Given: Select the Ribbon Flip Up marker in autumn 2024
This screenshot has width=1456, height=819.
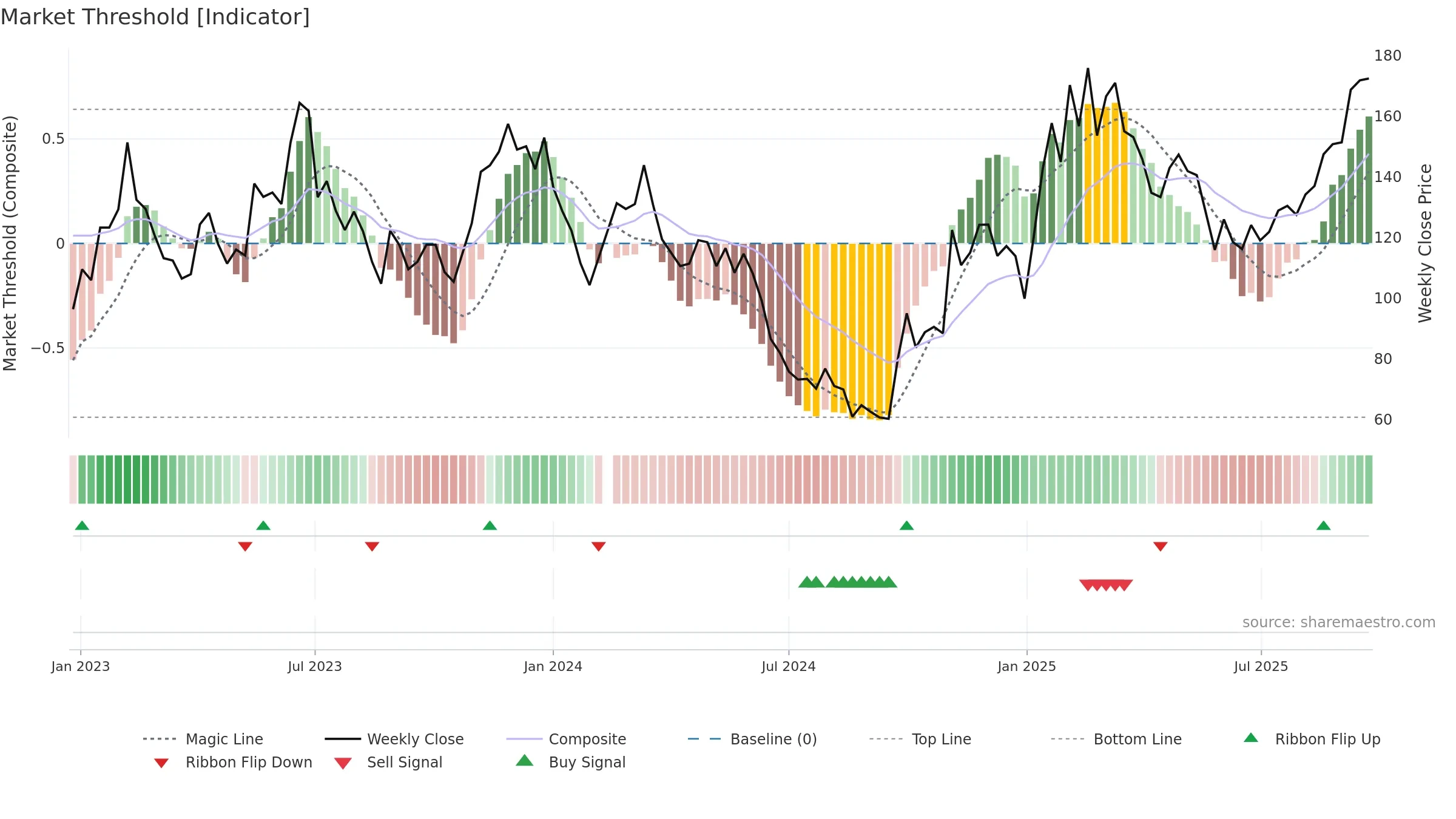Looking at the screenshot, I should pos(906,525).
